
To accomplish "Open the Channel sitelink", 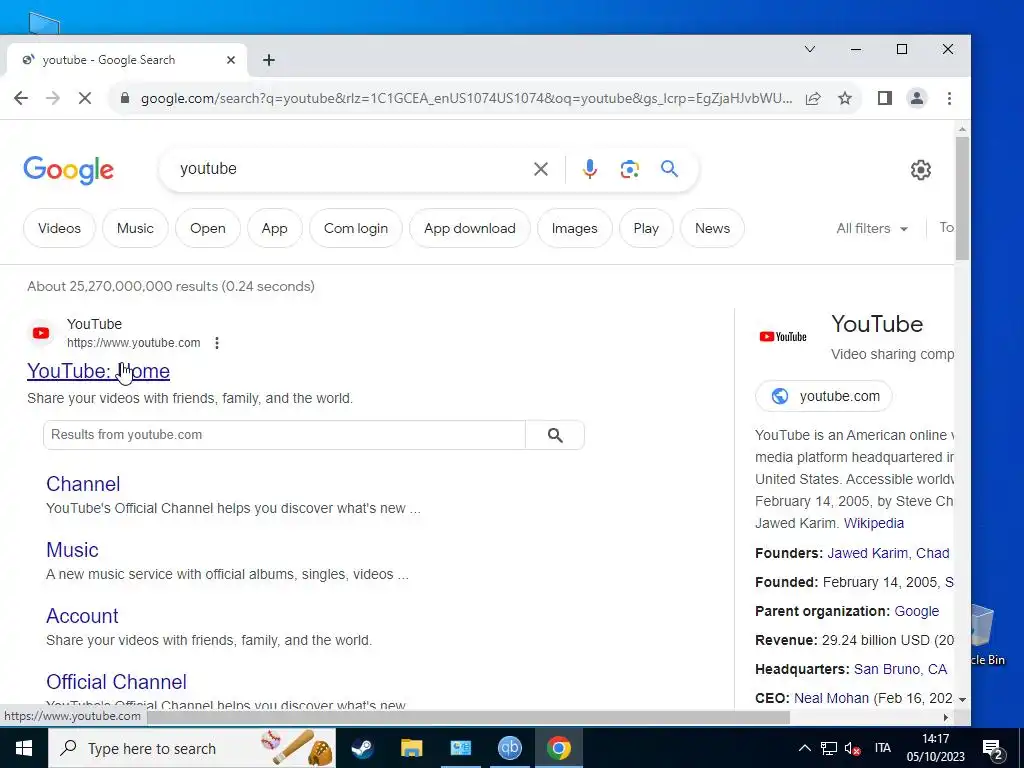I will [x=83, y=484].
